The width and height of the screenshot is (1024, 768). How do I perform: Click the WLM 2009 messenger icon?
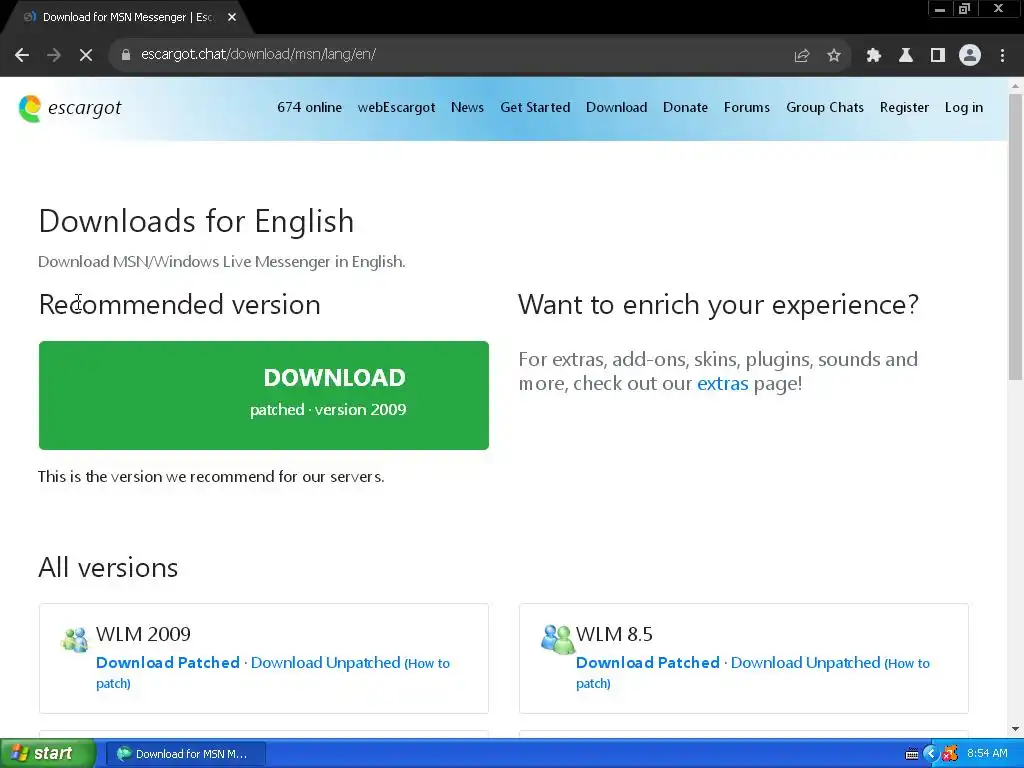74,639
